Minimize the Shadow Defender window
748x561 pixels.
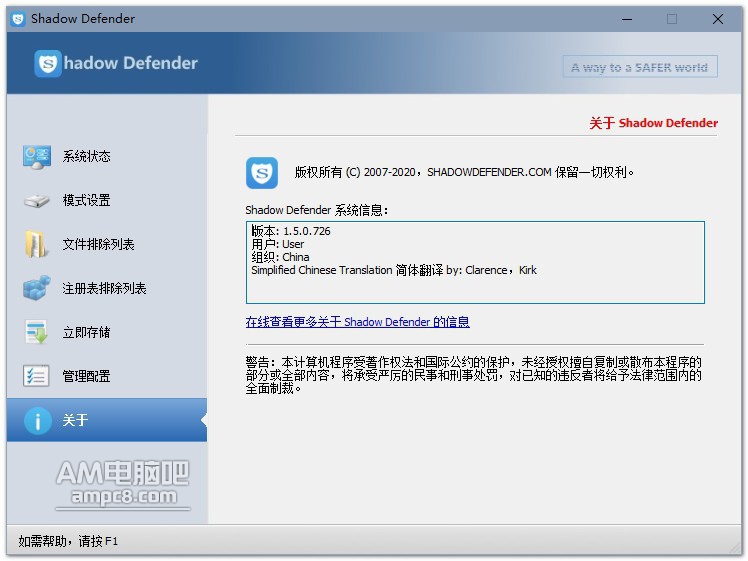point(627,19)
